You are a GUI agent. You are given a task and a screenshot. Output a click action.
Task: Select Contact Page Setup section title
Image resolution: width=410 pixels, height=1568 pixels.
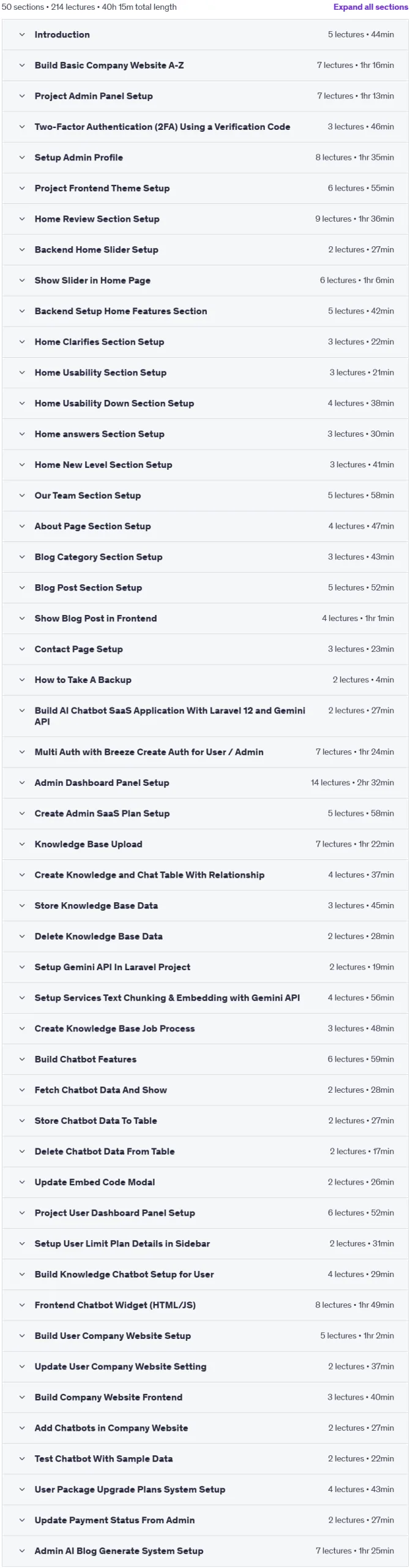(x=78, y=649)
